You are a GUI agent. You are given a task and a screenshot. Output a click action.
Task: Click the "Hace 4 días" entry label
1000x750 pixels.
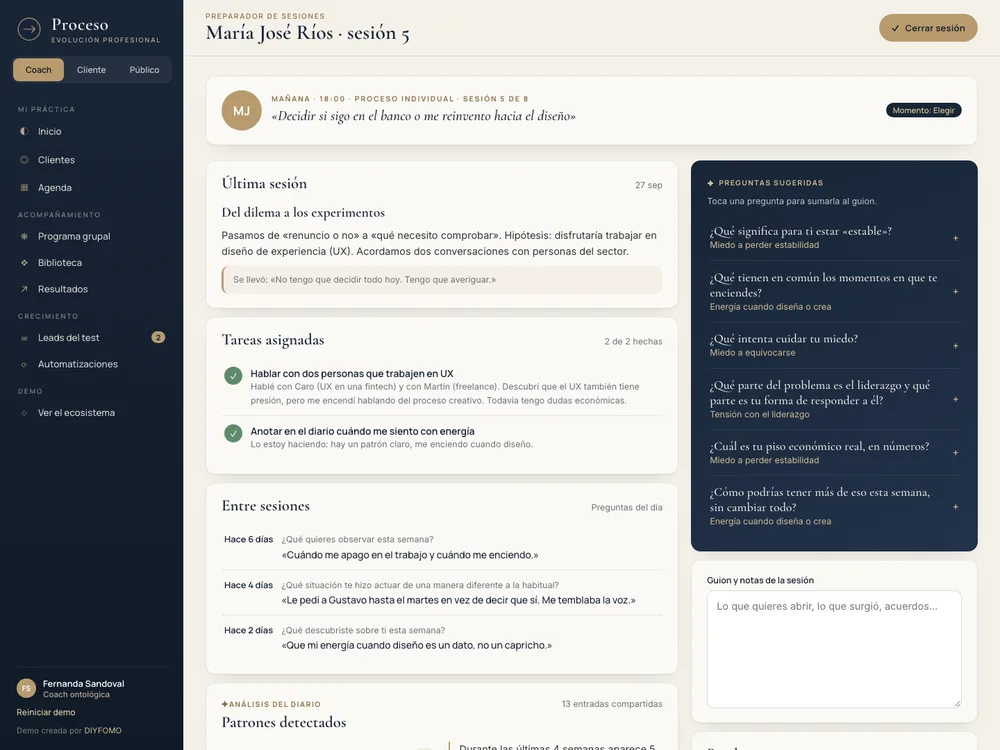[x=248, y=585]
